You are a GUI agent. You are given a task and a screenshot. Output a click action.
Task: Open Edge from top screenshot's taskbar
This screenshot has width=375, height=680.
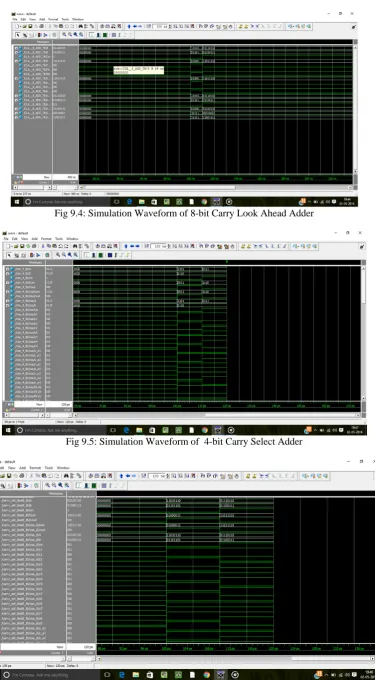point(130,202)
